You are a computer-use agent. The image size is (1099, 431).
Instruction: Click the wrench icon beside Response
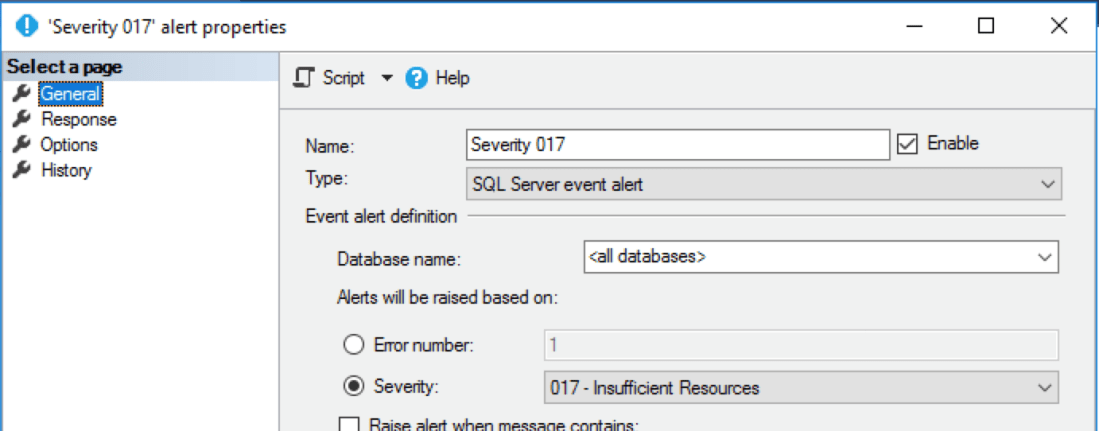[19, 119]
